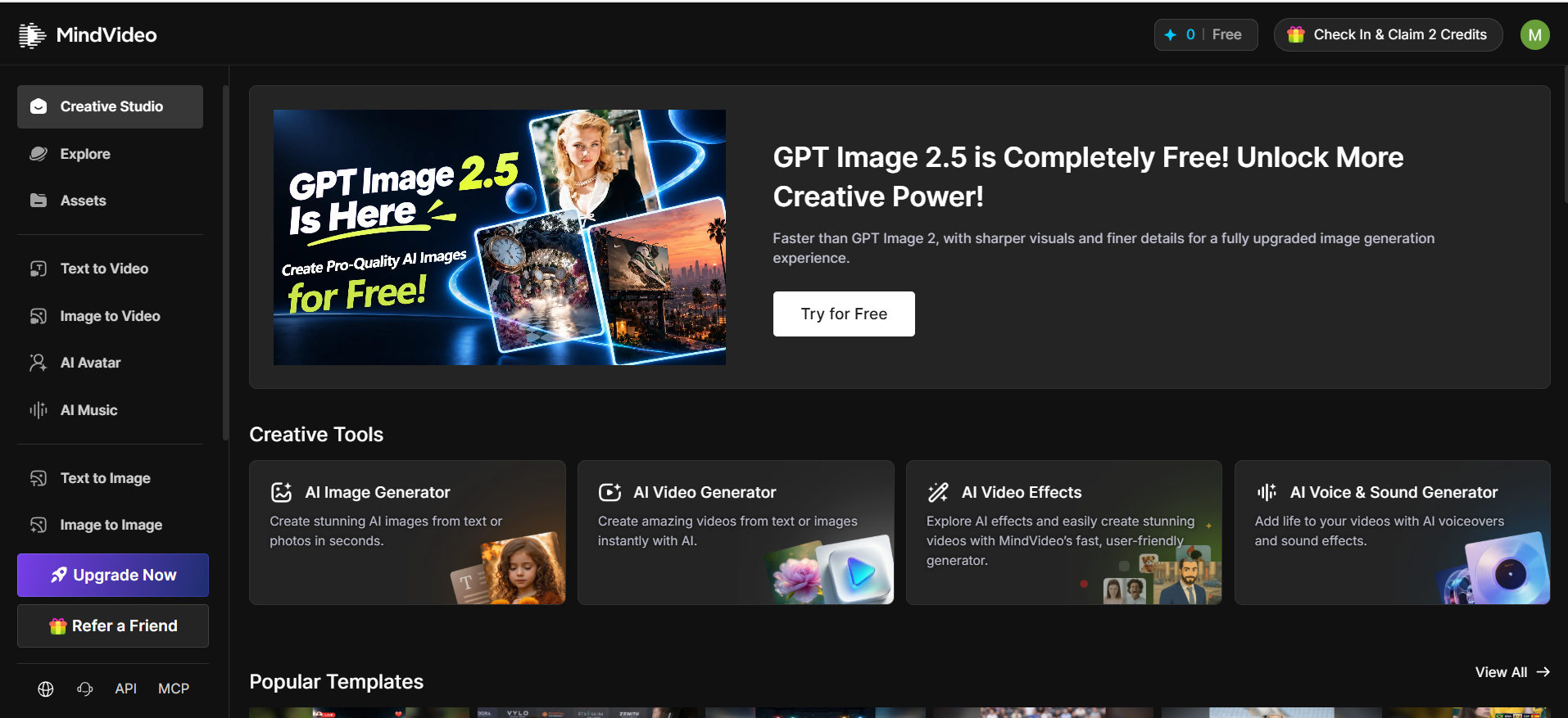Click the MindVideo logo icon
This screenshot has width=1568, height=718.
pyautogui.click(x=32, y=35)
